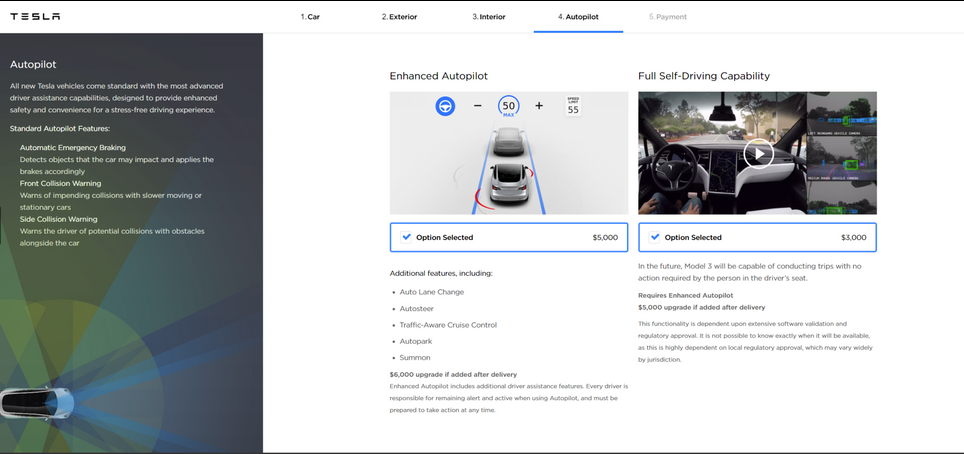This screenshot has width=964, height=454.
Task: Select the 4. Autopilot tab
Action: pos(578,17)
